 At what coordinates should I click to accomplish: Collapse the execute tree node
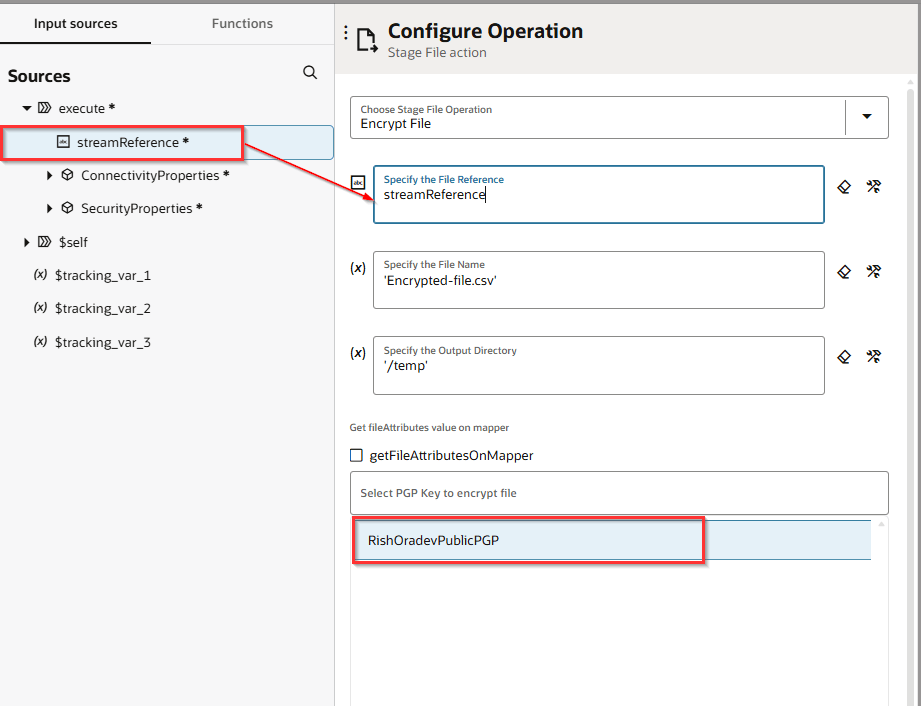pos(27,108)
